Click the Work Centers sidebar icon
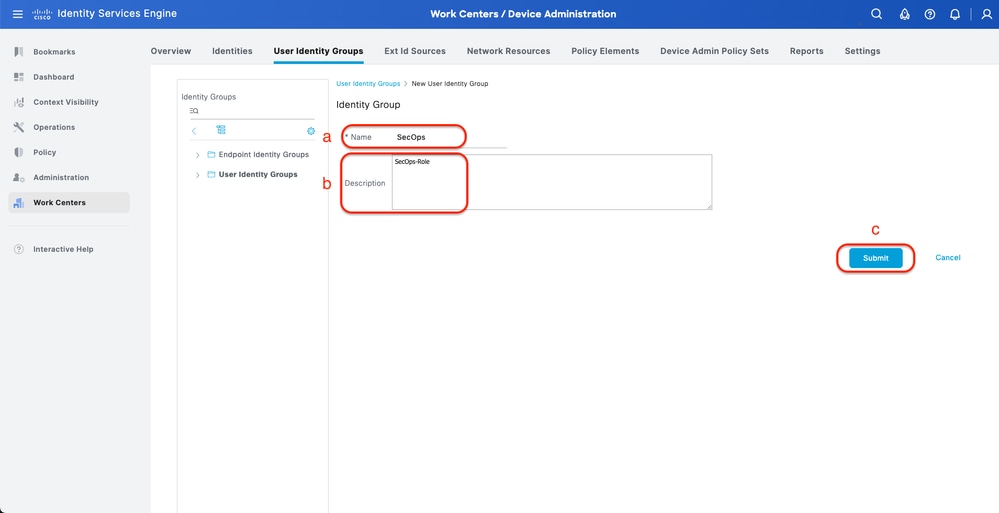 [18, 203]
